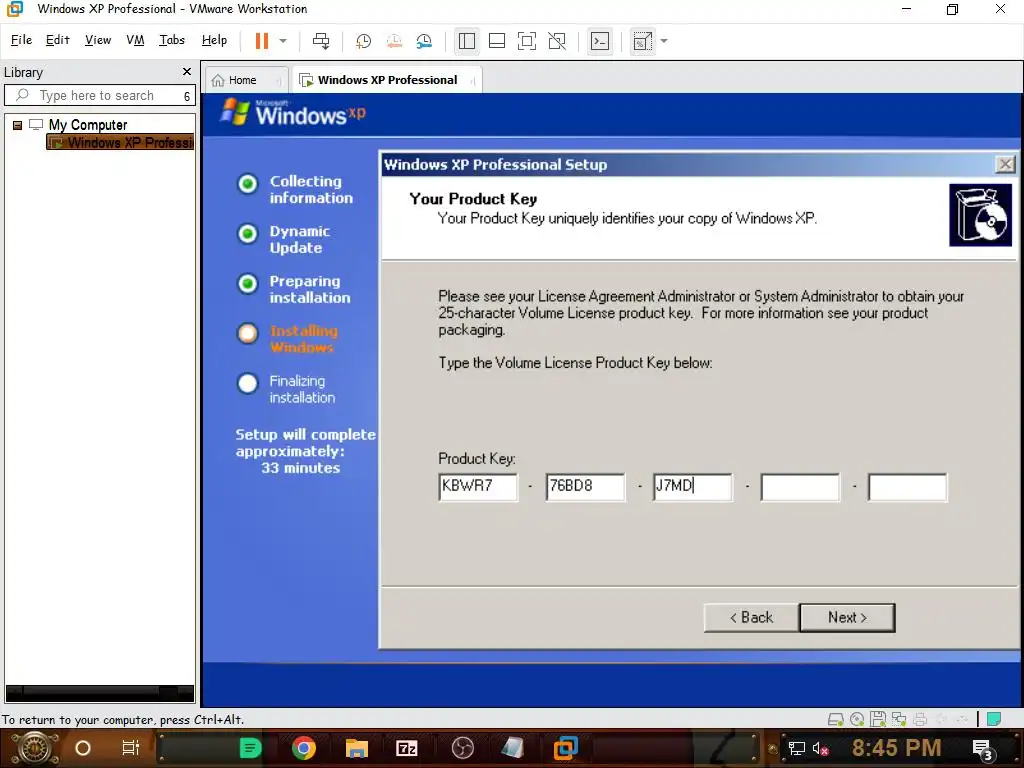The width and height of the screenshot is (1024, 768).
Task: Click the fourth empty product key field
Action: [800, 487]
